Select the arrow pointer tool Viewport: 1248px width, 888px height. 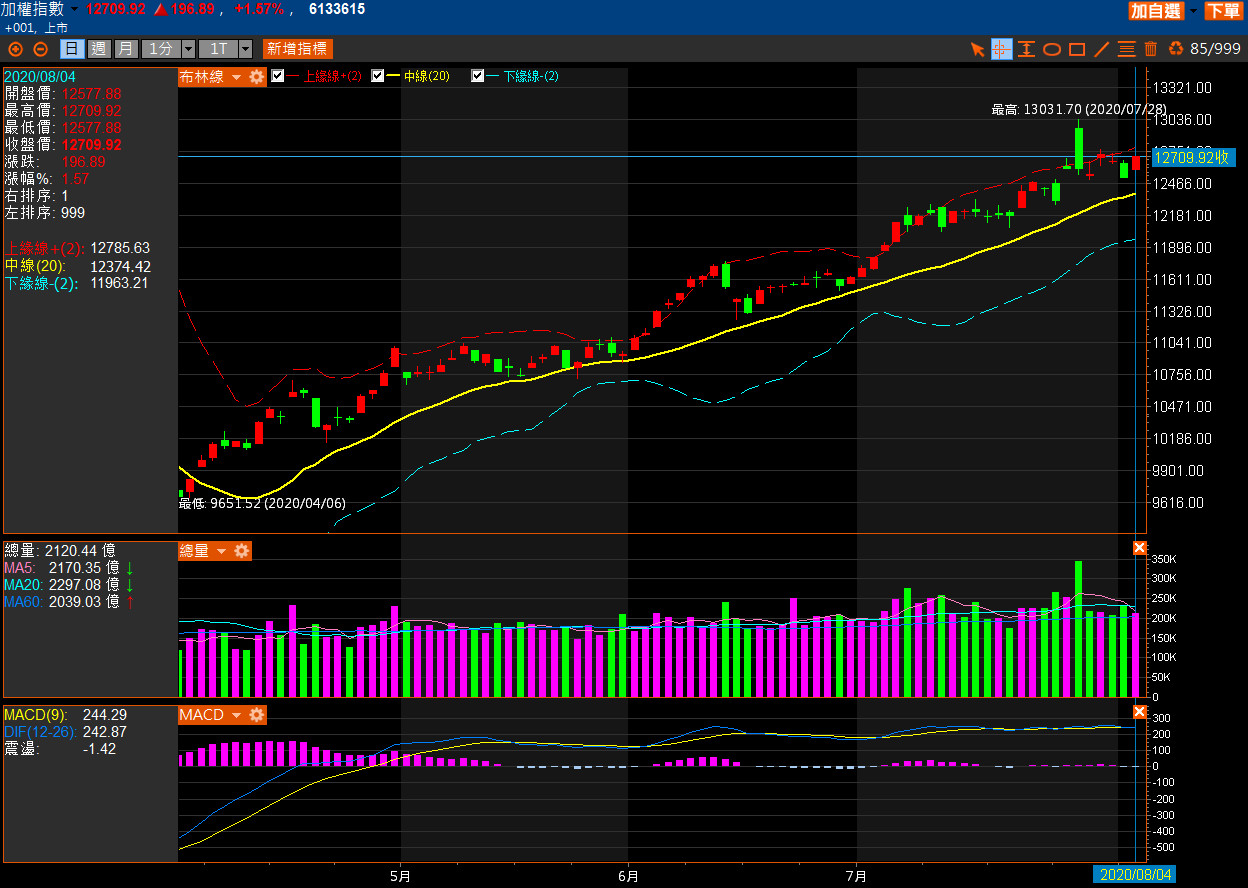point(978,49)
